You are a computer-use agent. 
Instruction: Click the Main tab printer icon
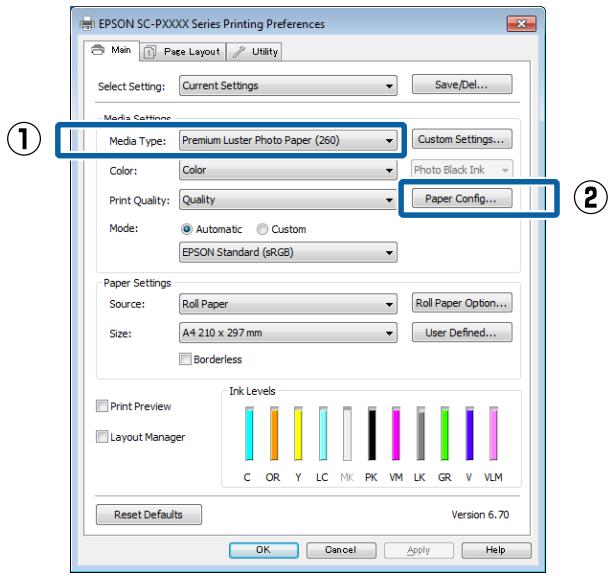98,50
